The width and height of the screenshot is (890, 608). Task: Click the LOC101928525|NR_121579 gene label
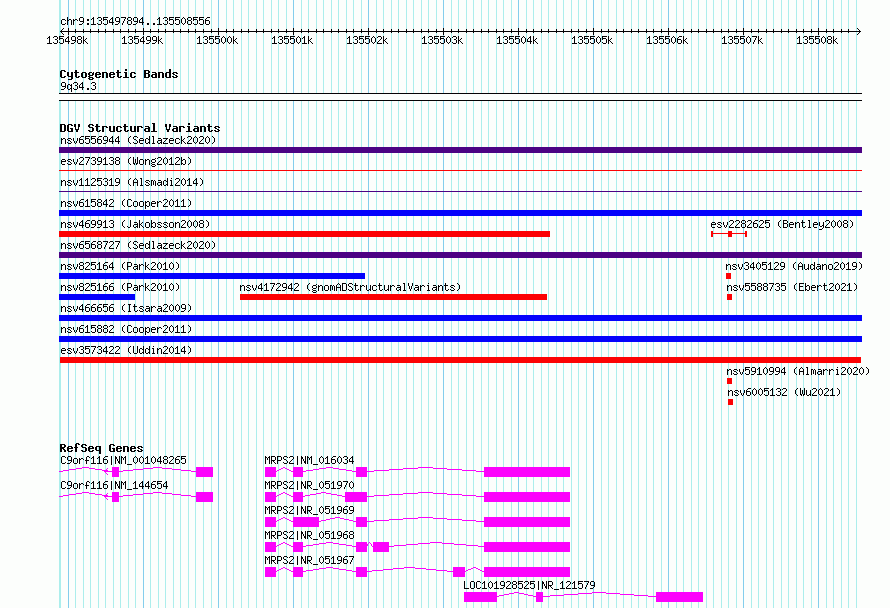point(530,585)
